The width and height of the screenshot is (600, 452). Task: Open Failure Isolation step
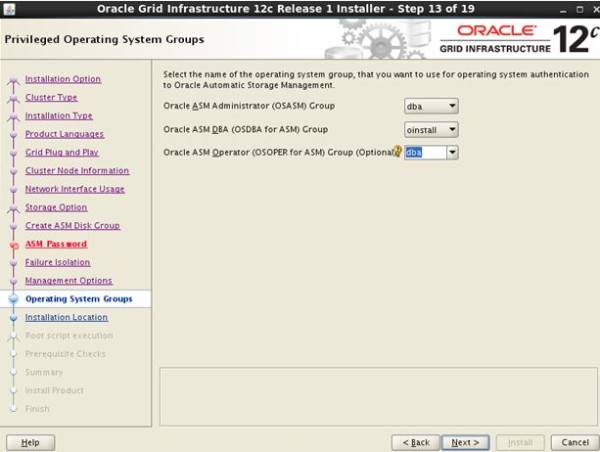(x=58, y=263)
